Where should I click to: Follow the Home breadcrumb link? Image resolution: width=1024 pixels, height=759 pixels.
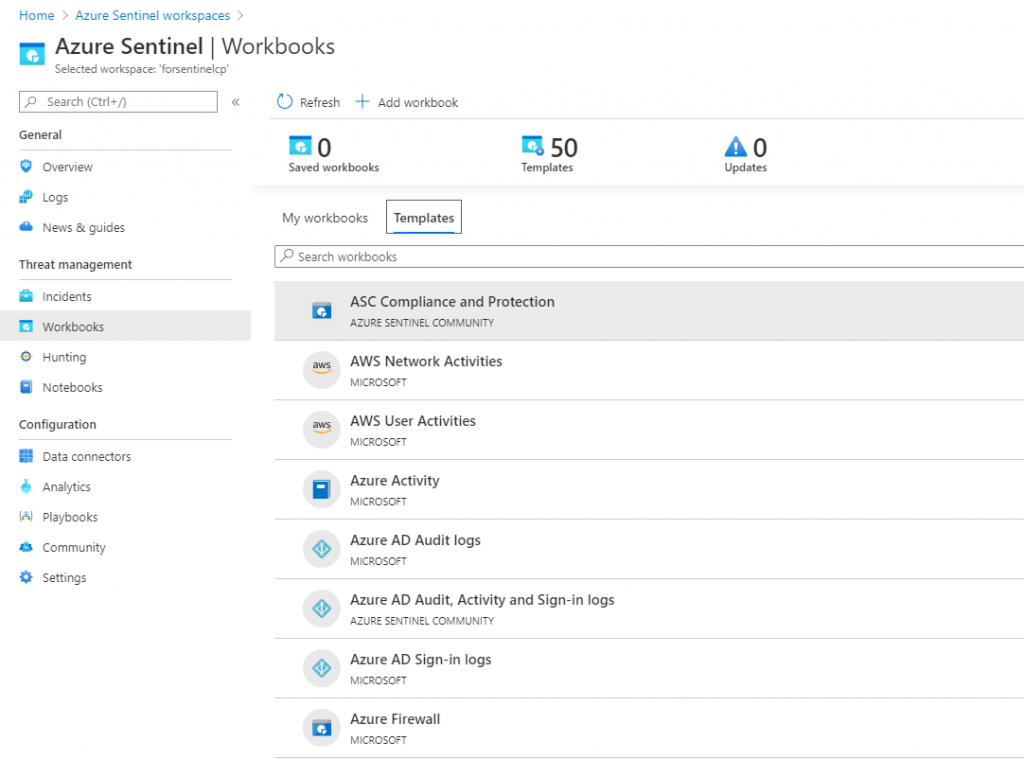[37, 15]
